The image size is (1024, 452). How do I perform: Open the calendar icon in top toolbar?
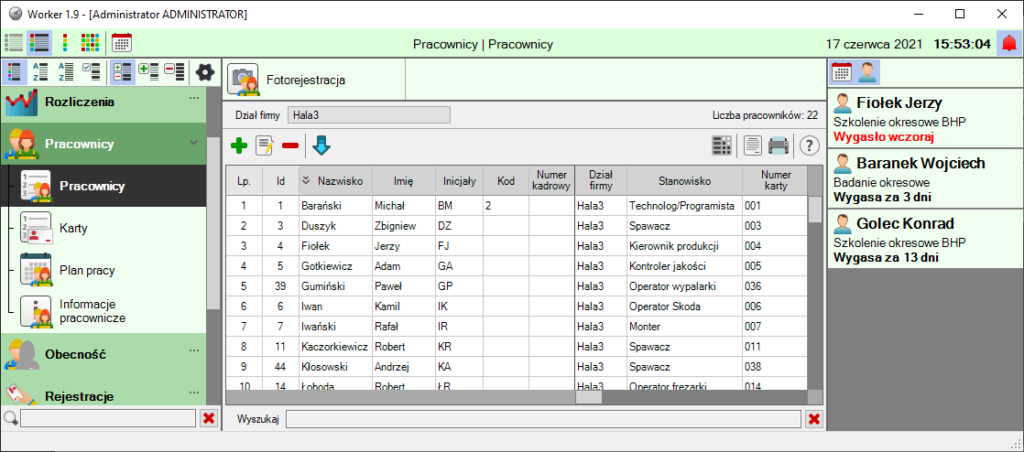(x=121, y=43)
